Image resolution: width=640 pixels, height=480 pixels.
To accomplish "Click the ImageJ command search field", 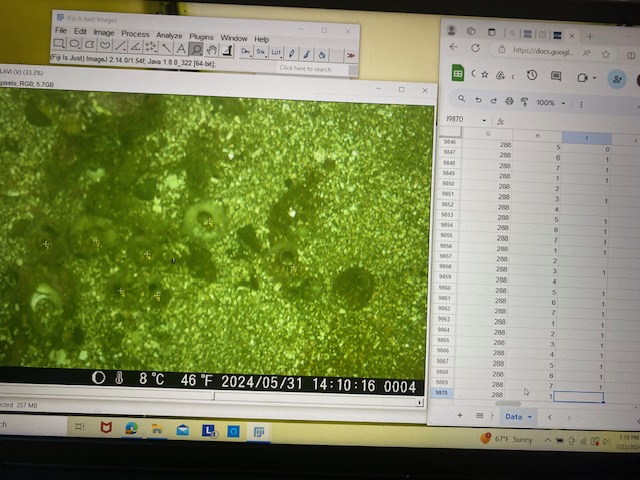I will (313, 69).
